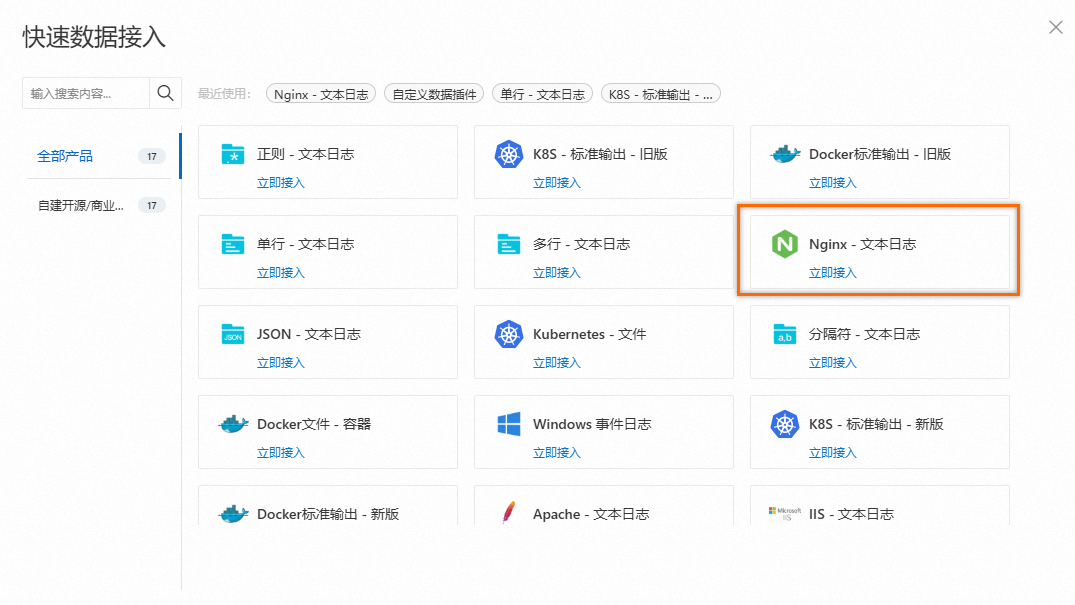Click 立即接入 under Docker标准输出 - 旧版

(x=833, y=182)
